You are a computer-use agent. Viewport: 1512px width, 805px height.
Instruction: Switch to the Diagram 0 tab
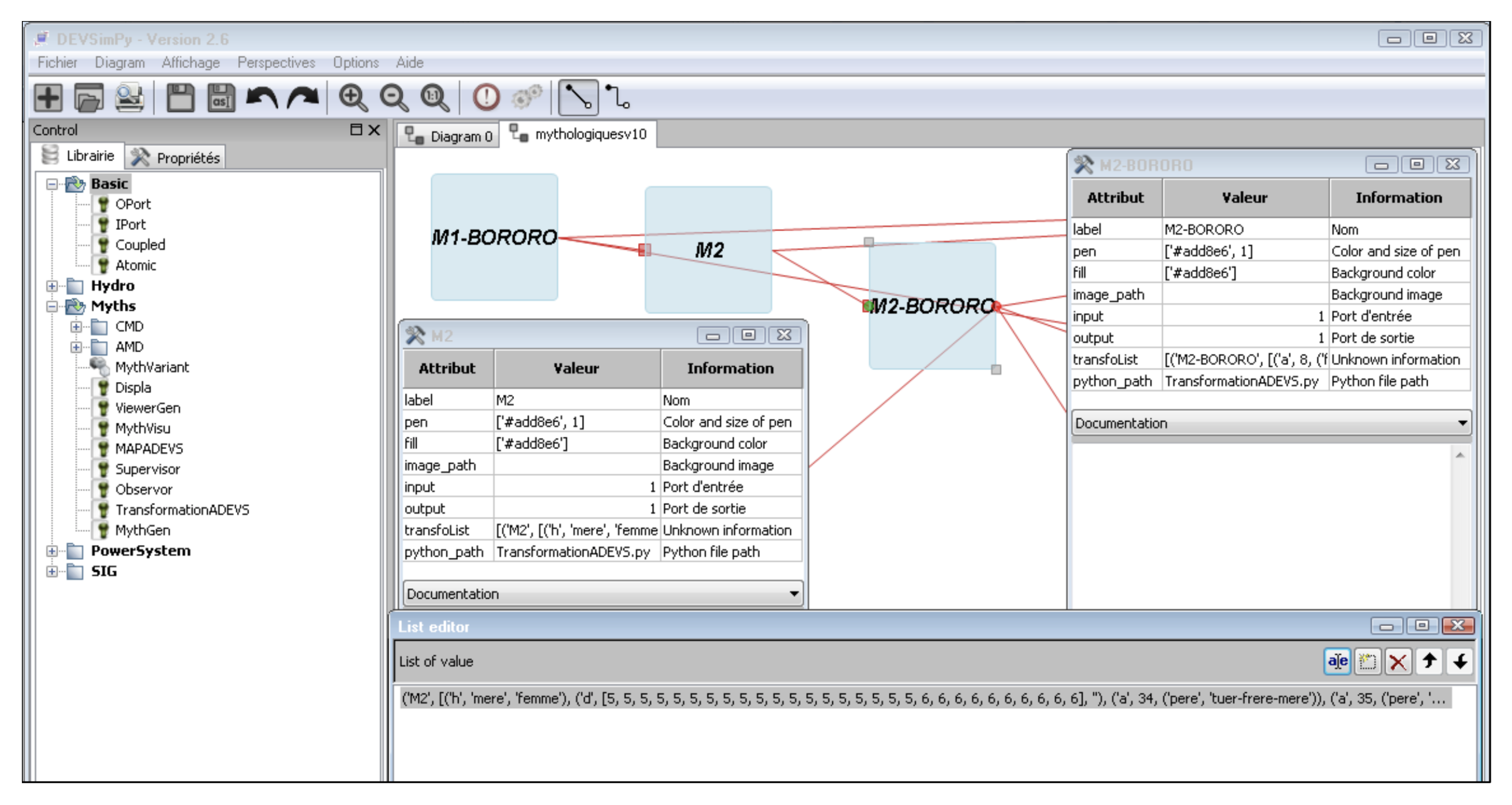click(450, 136)
